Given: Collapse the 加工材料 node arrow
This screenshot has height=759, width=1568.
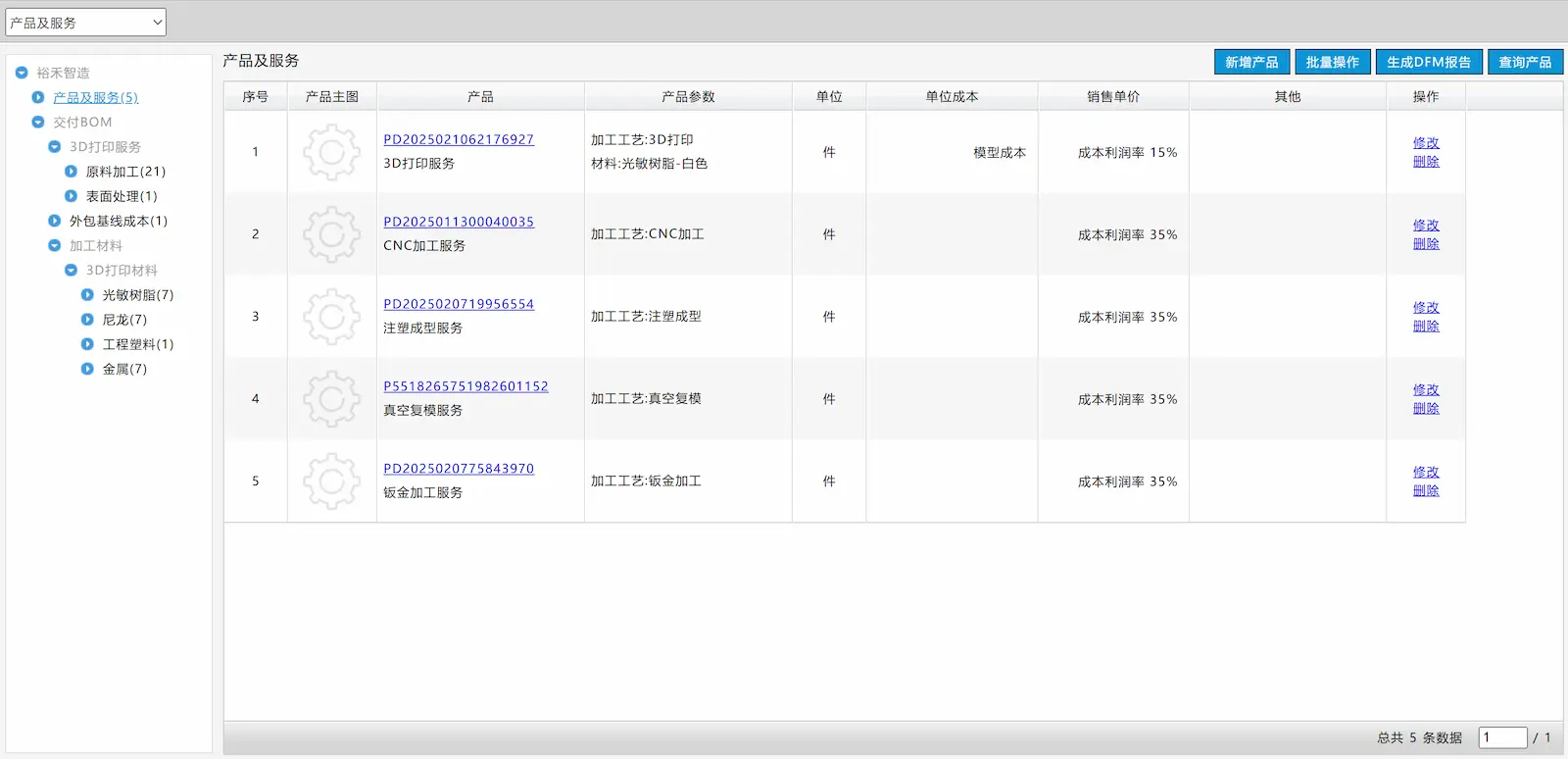Looking at the screenshot, I should 55,245.
